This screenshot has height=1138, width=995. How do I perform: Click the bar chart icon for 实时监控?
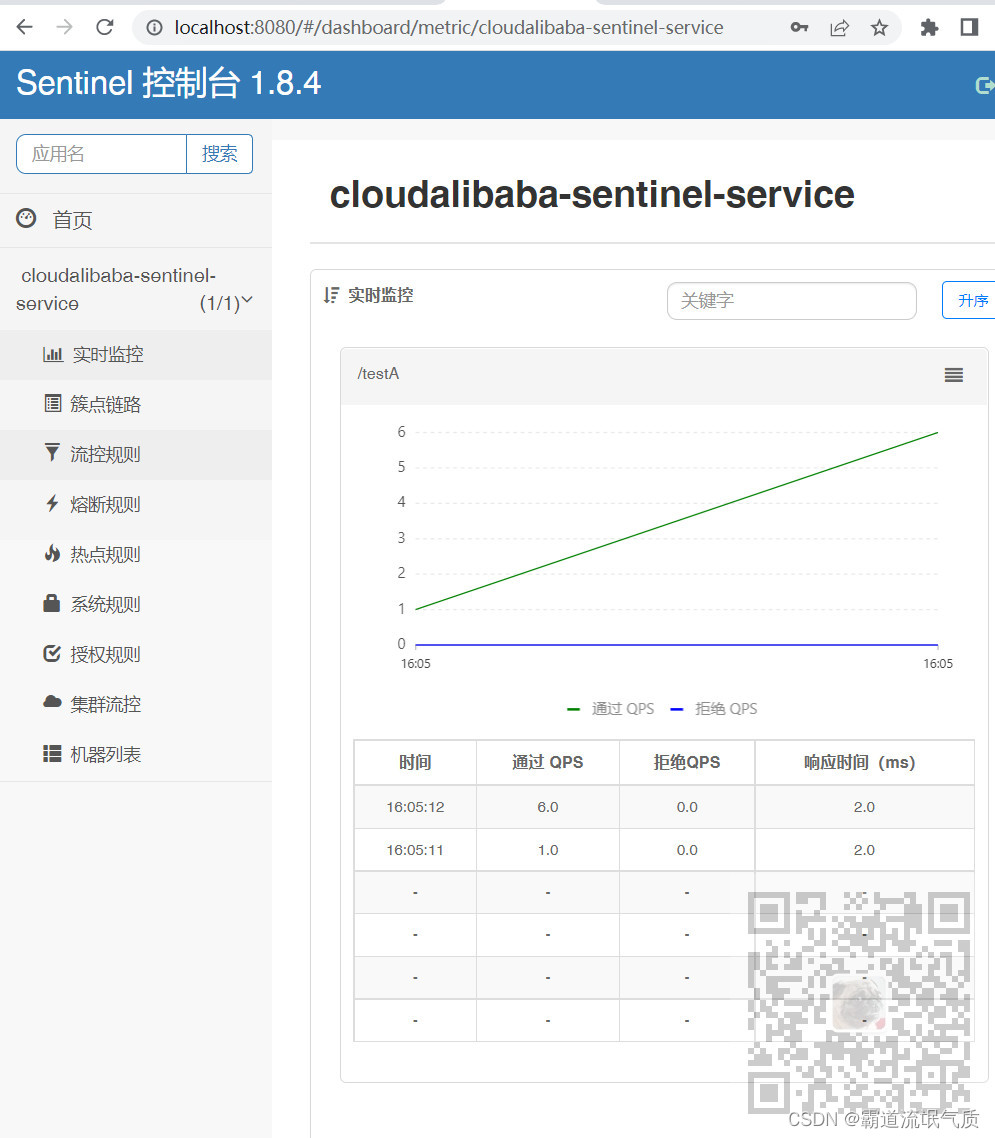coord(52,354)
